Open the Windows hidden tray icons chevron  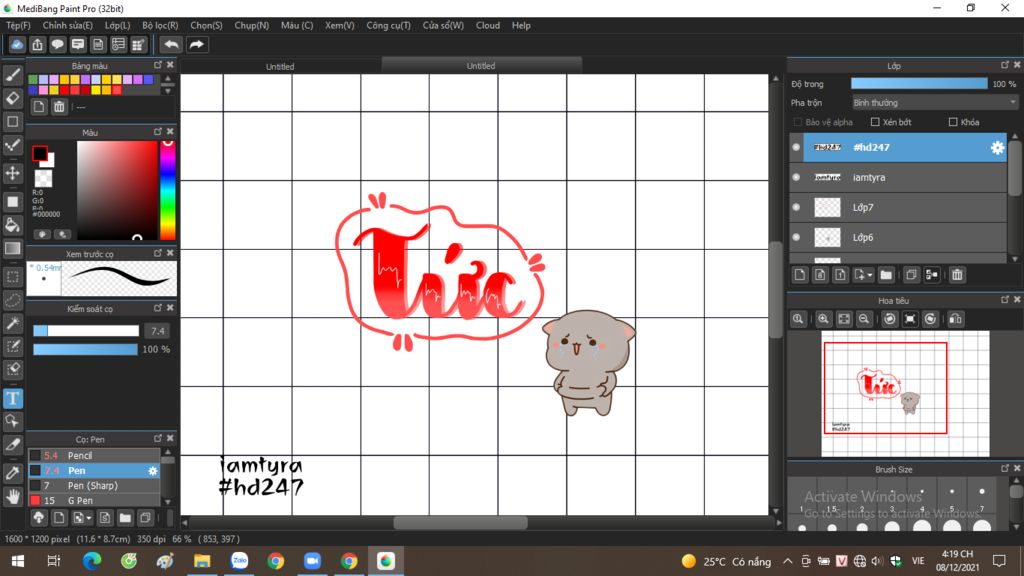coord(788,561)
